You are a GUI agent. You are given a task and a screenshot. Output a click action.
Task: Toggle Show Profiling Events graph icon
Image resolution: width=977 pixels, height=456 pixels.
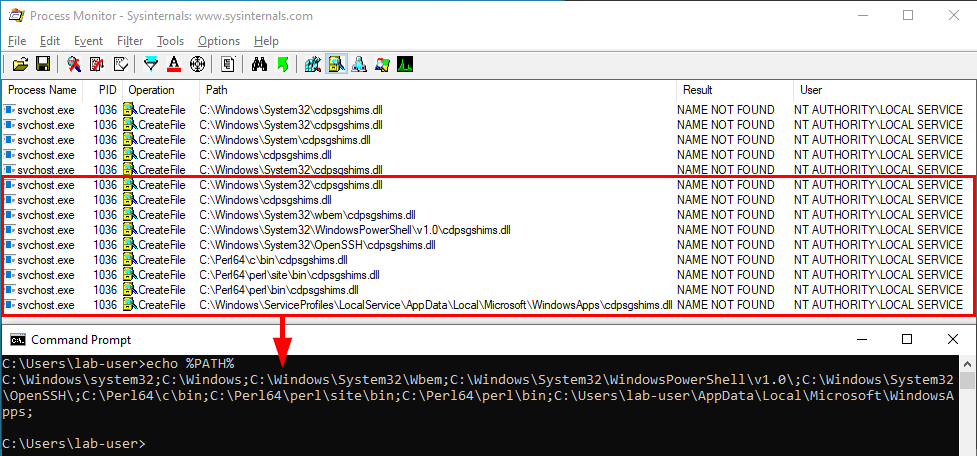(405, 64)
